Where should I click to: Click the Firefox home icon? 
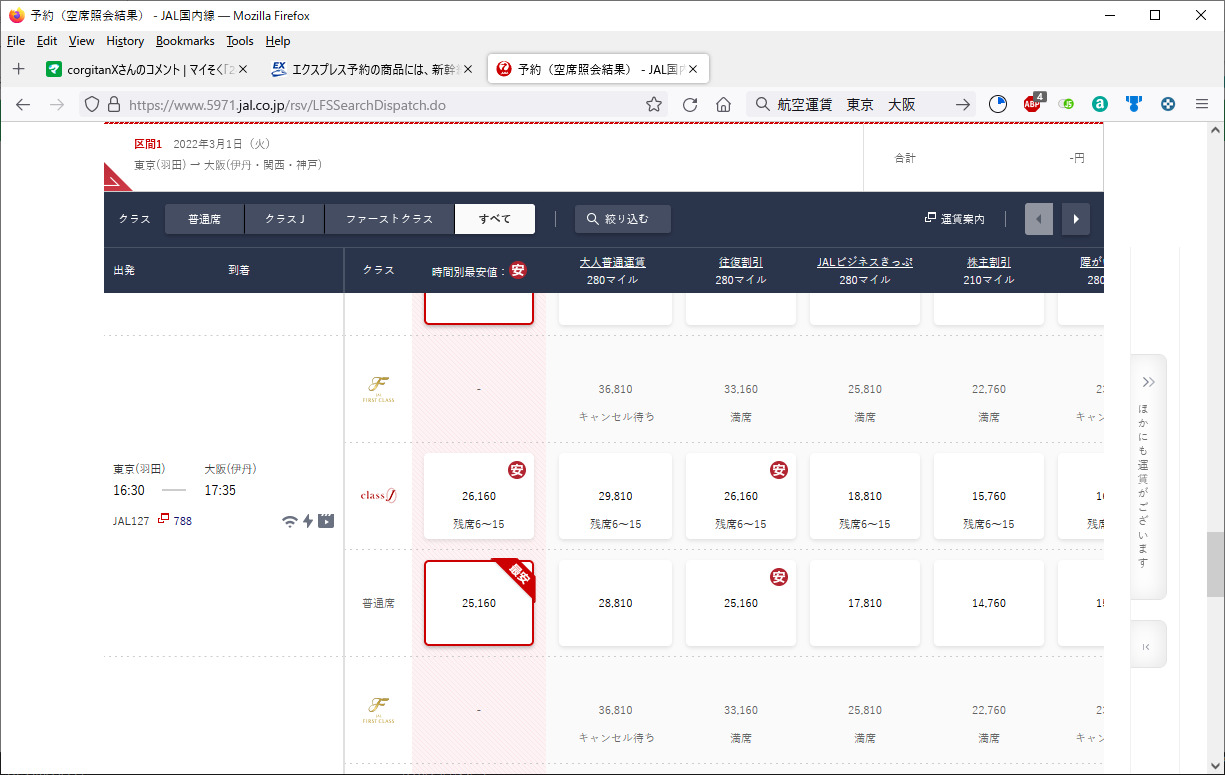coord(723,104)
